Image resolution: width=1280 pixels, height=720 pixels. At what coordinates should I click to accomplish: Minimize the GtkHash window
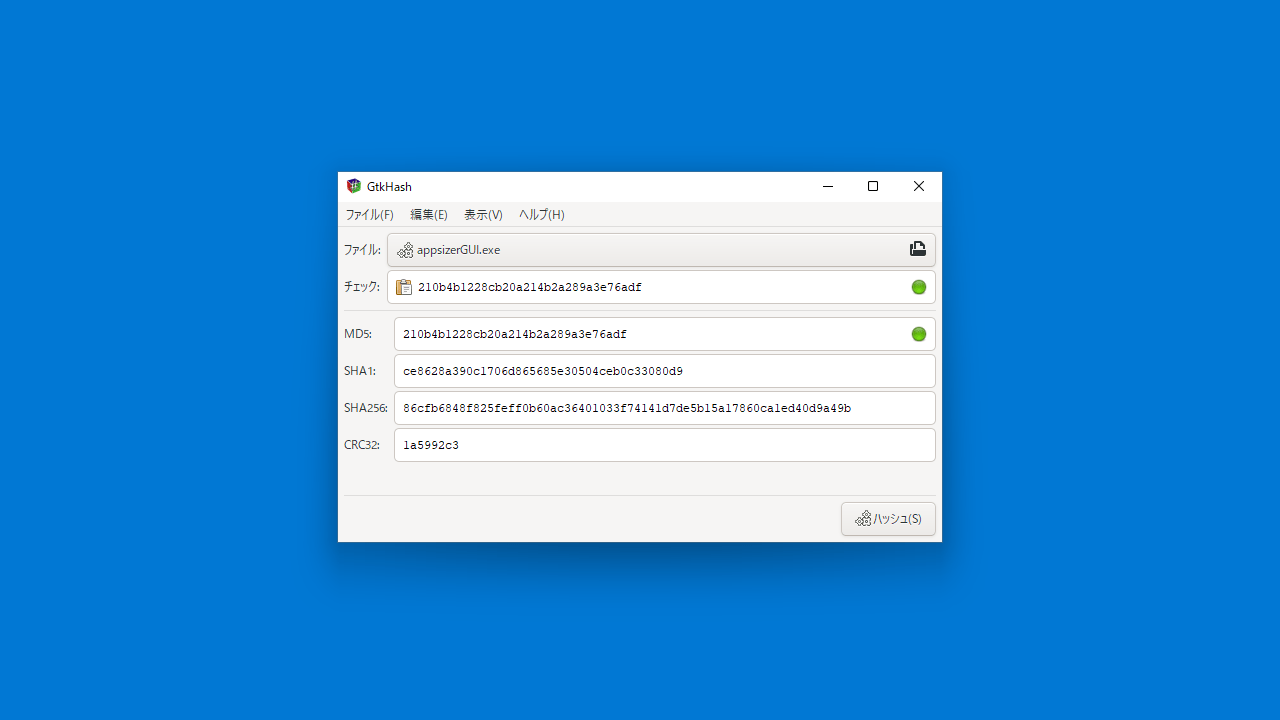pyautogui.click(x=828, y=186)
